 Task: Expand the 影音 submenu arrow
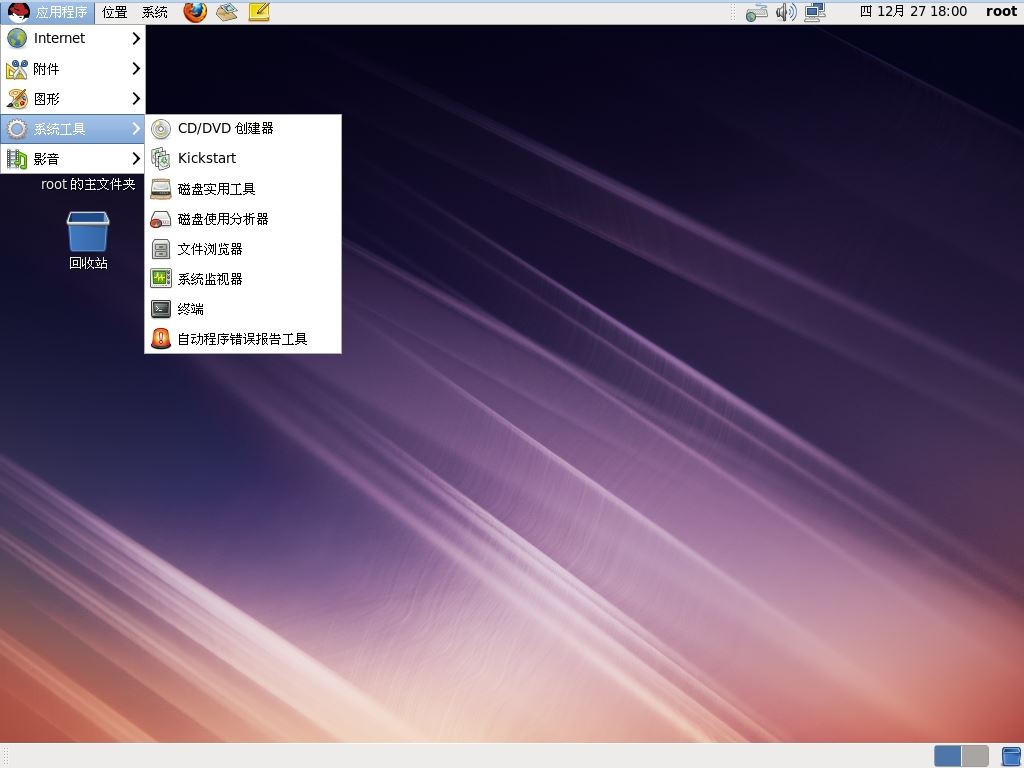136,159
